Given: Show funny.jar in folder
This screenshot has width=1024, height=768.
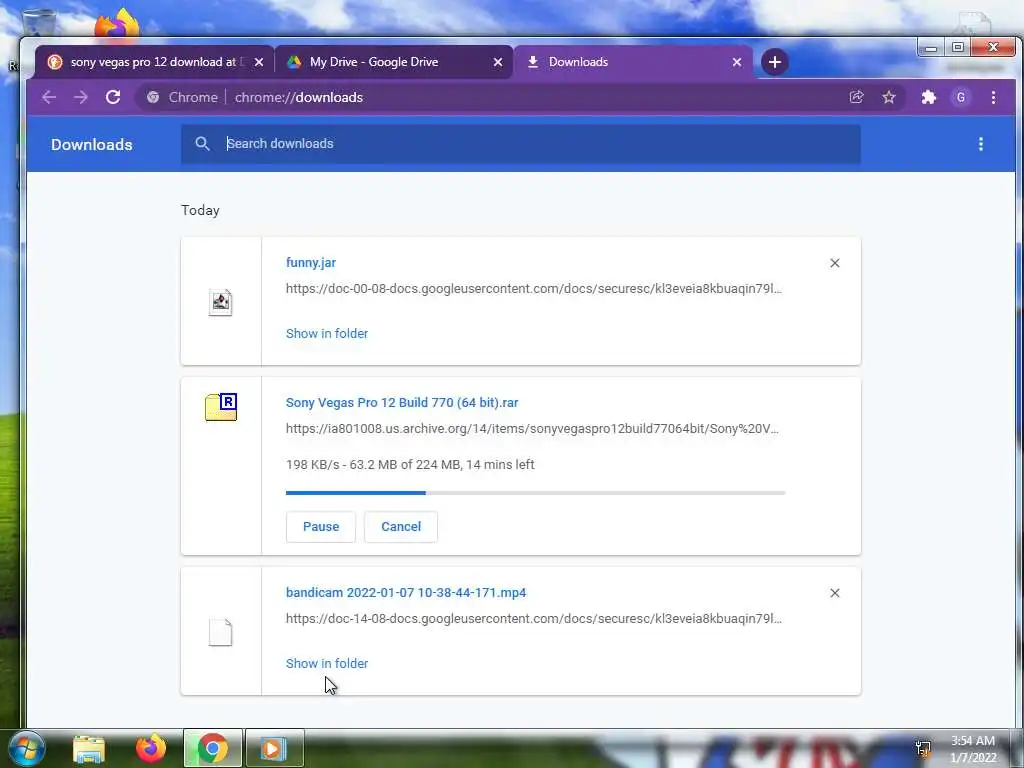Looking at the screenshot, I should 327,334.
